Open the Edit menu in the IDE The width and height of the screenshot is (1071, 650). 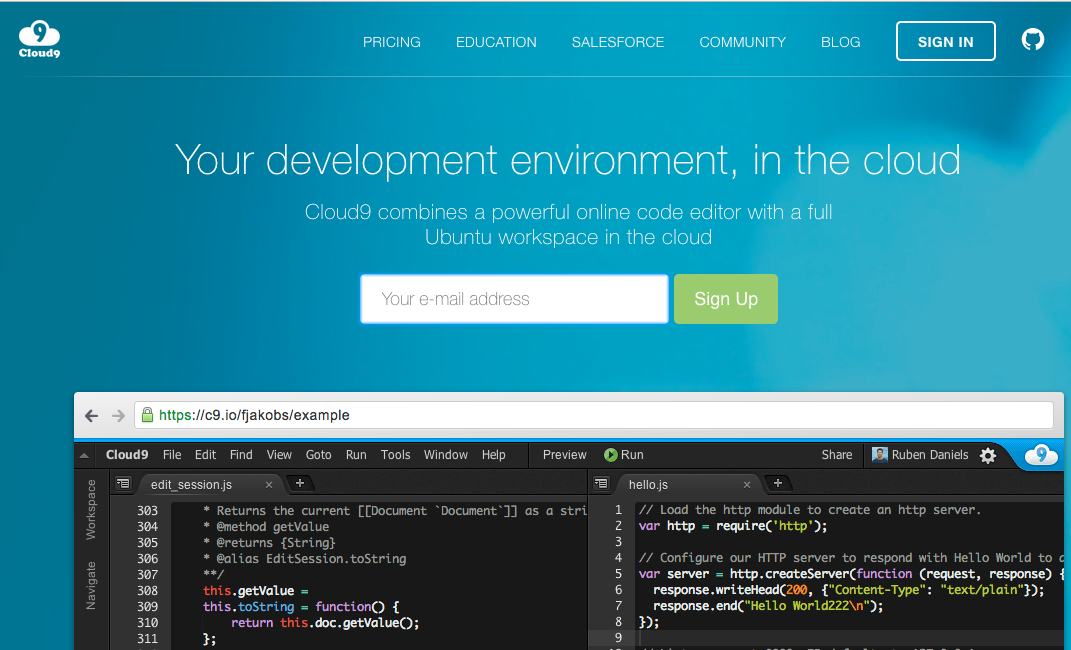[x=205, y=455]
